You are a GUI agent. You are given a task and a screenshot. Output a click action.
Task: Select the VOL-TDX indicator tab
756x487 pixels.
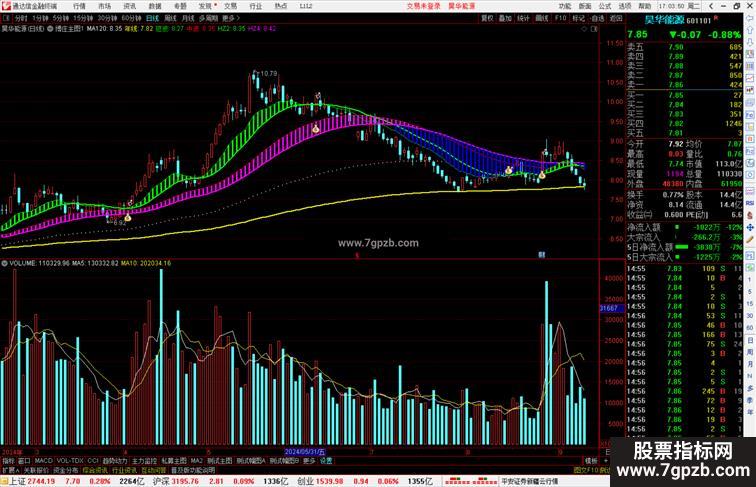coord(70,461)
